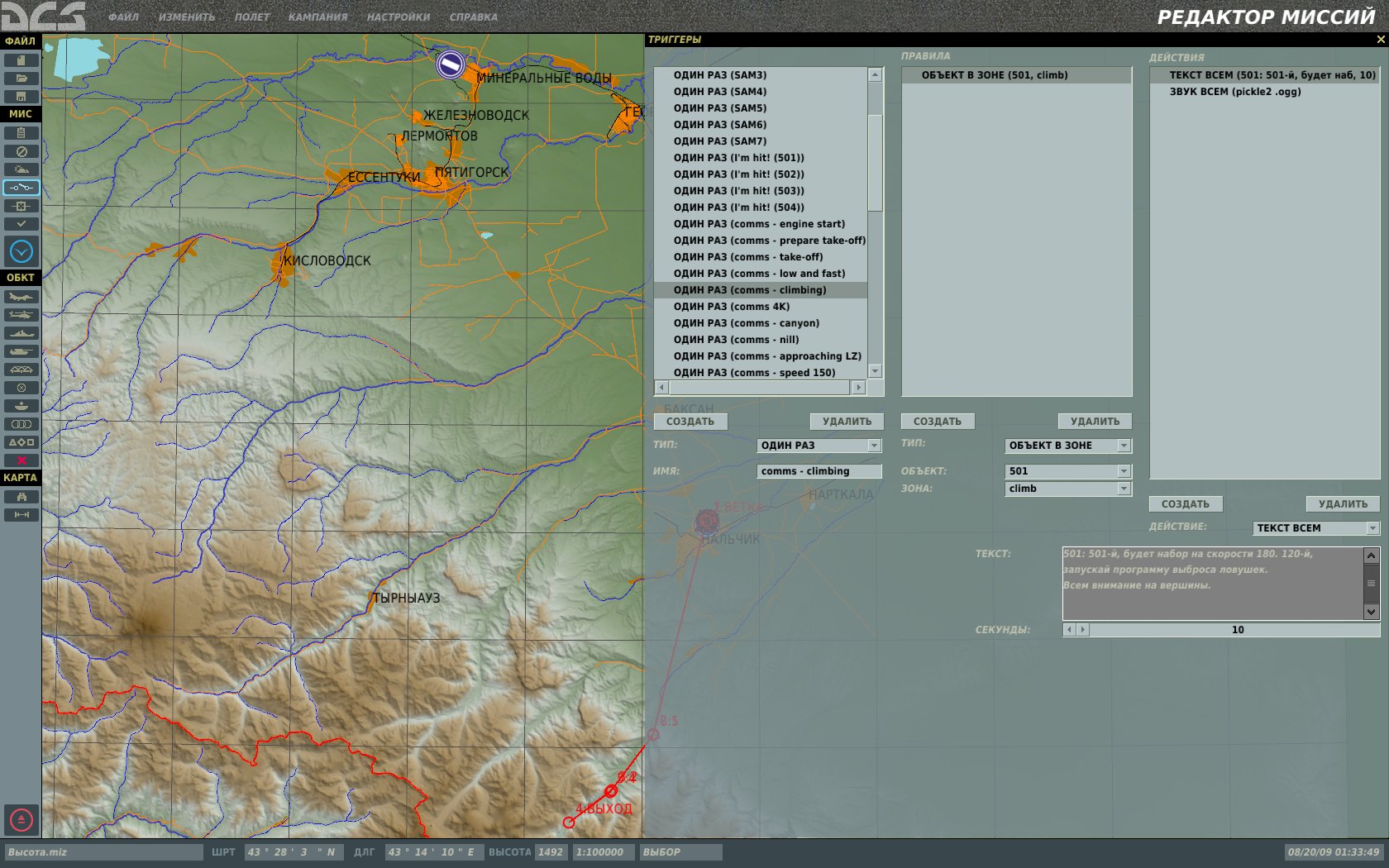The image size is (1389, 868).
Task: Click the New mission file icon
Action: point(21,60)
